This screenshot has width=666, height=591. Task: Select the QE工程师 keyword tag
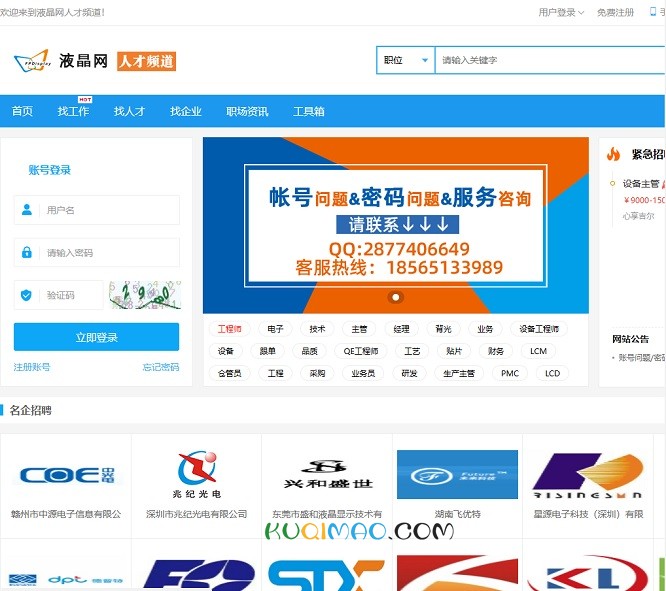[x=361, y=351]
